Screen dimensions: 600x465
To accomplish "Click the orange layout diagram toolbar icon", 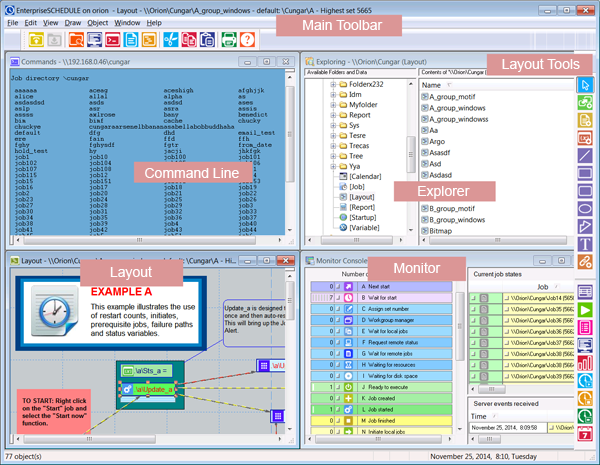I will click(x=149, y=39).
